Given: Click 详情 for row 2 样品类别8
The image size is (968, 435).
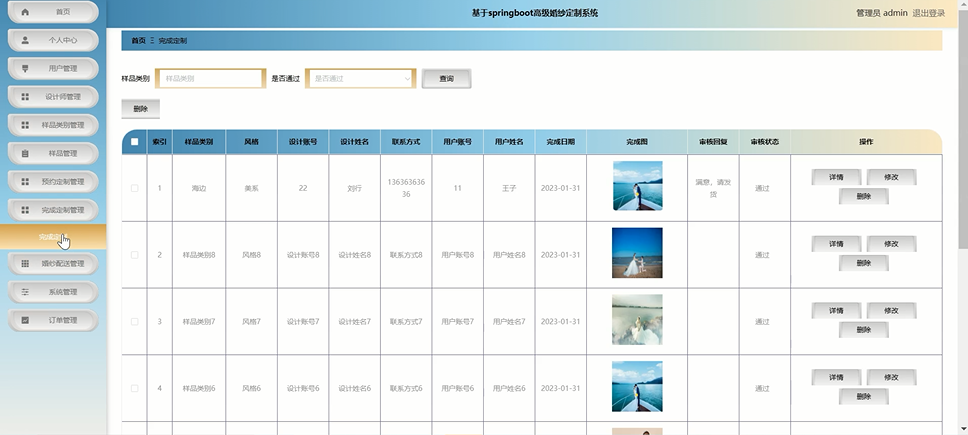Looking at the screenshot, I should click(836, 244).
